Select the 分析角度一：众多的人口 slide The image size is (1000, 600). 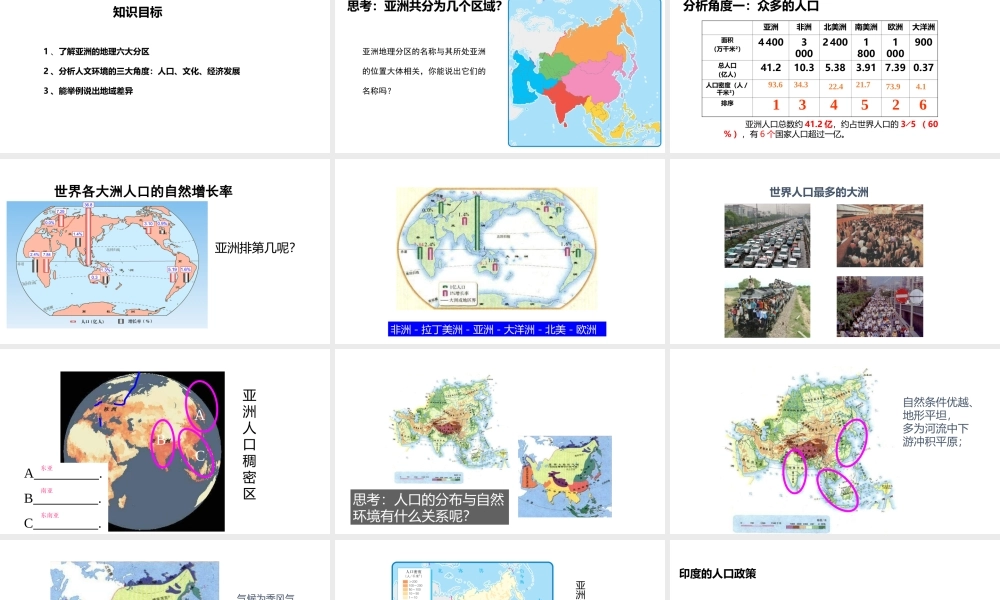click(835, 76)
